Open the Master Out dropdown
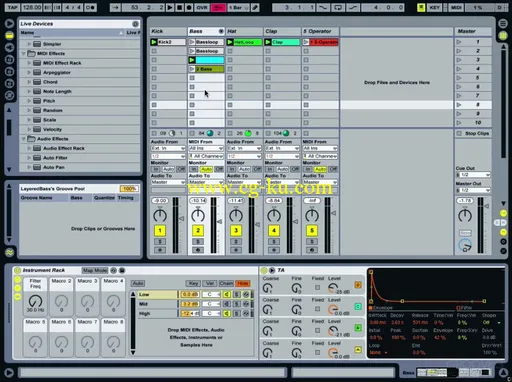 coord(473,190)
